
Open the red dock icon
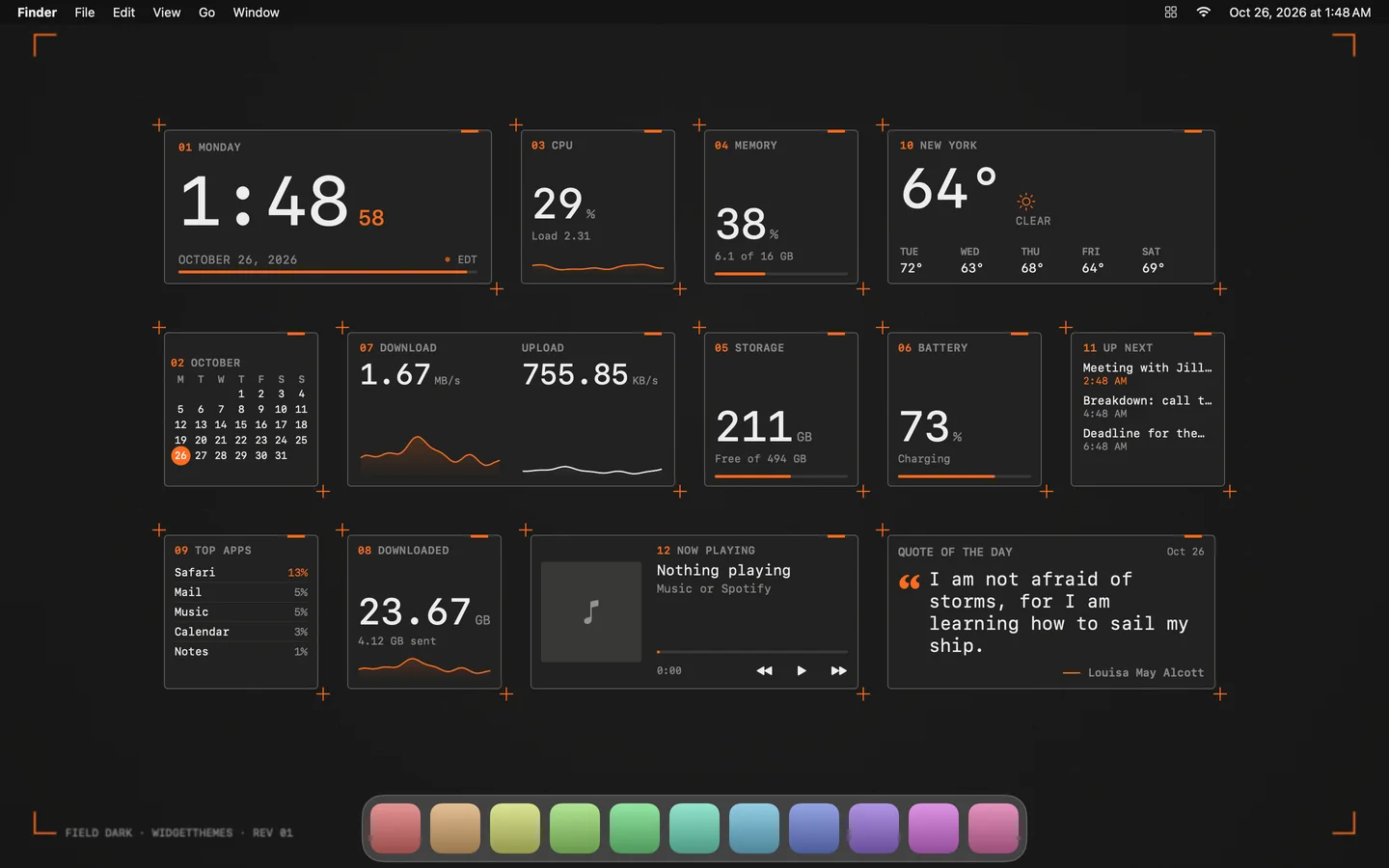coord(395,828)
